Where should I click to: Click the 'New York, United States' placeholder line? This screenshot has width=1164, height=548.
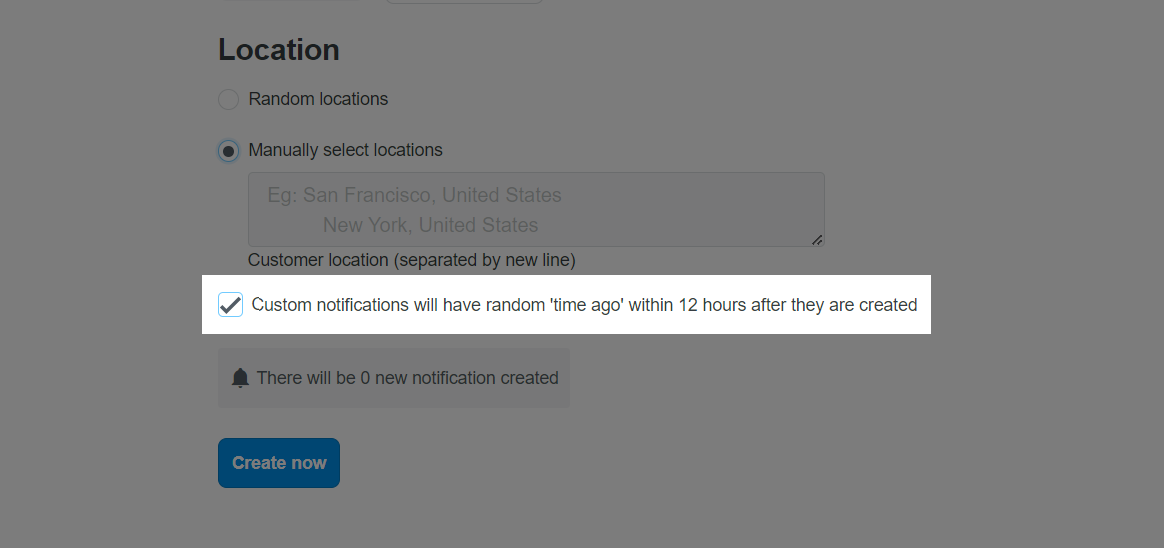(431, 225)
